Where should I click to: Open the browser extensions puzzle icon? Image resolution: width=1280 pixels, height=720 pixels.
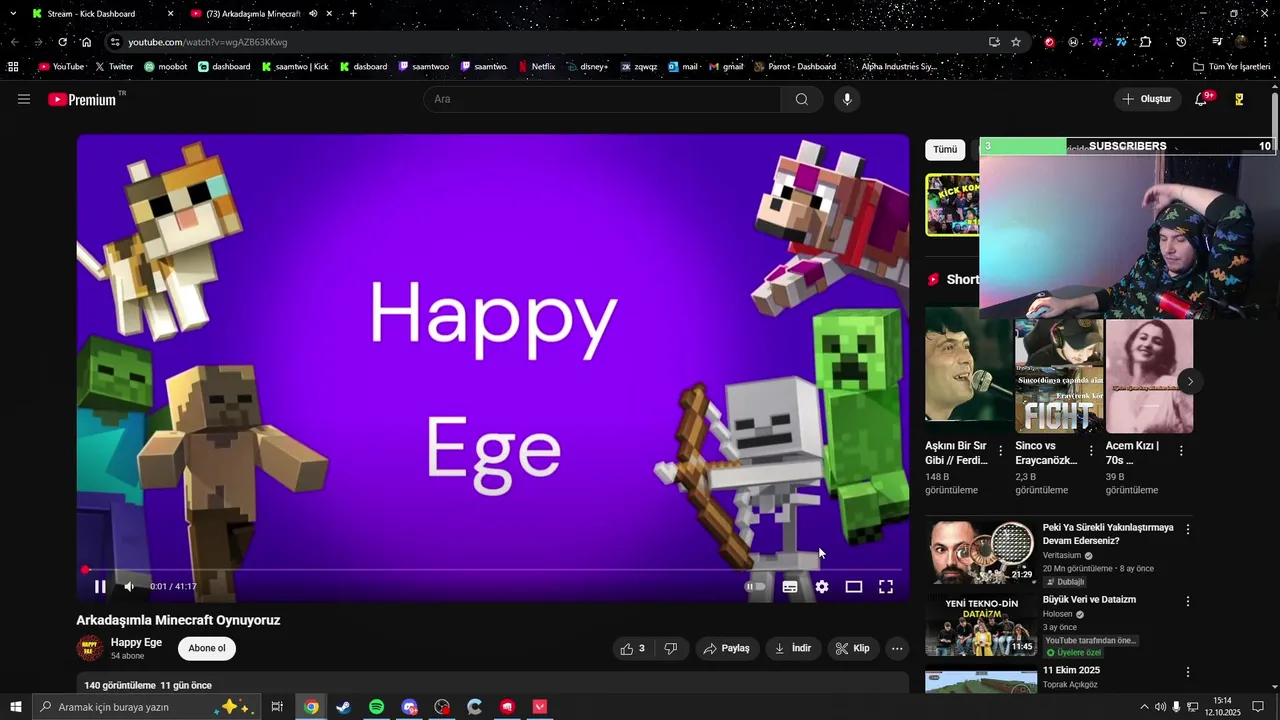1145,42
